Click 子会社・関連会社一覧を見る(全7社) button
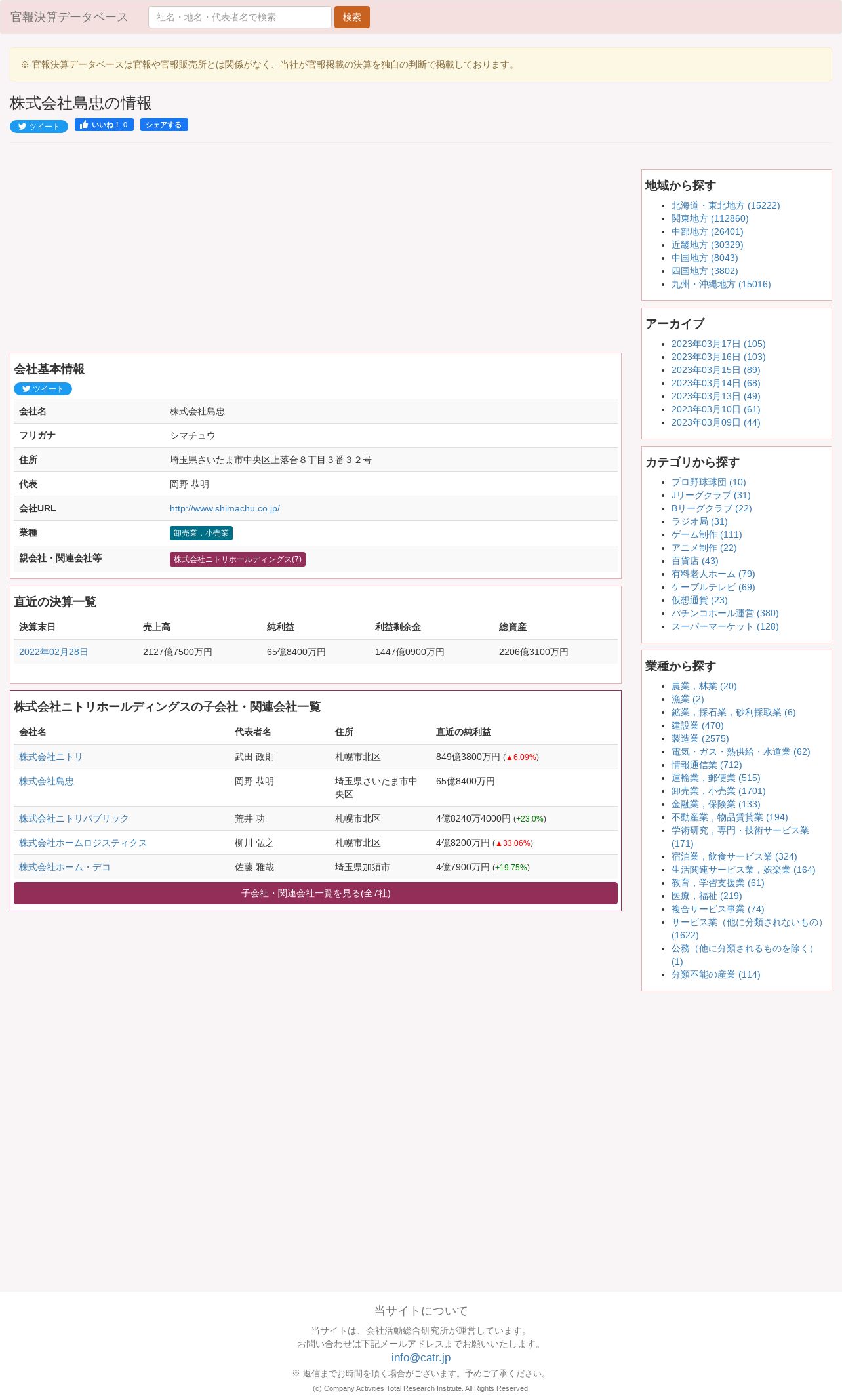The width and height of the screenshot is (842, 1400). pos(315,893)
